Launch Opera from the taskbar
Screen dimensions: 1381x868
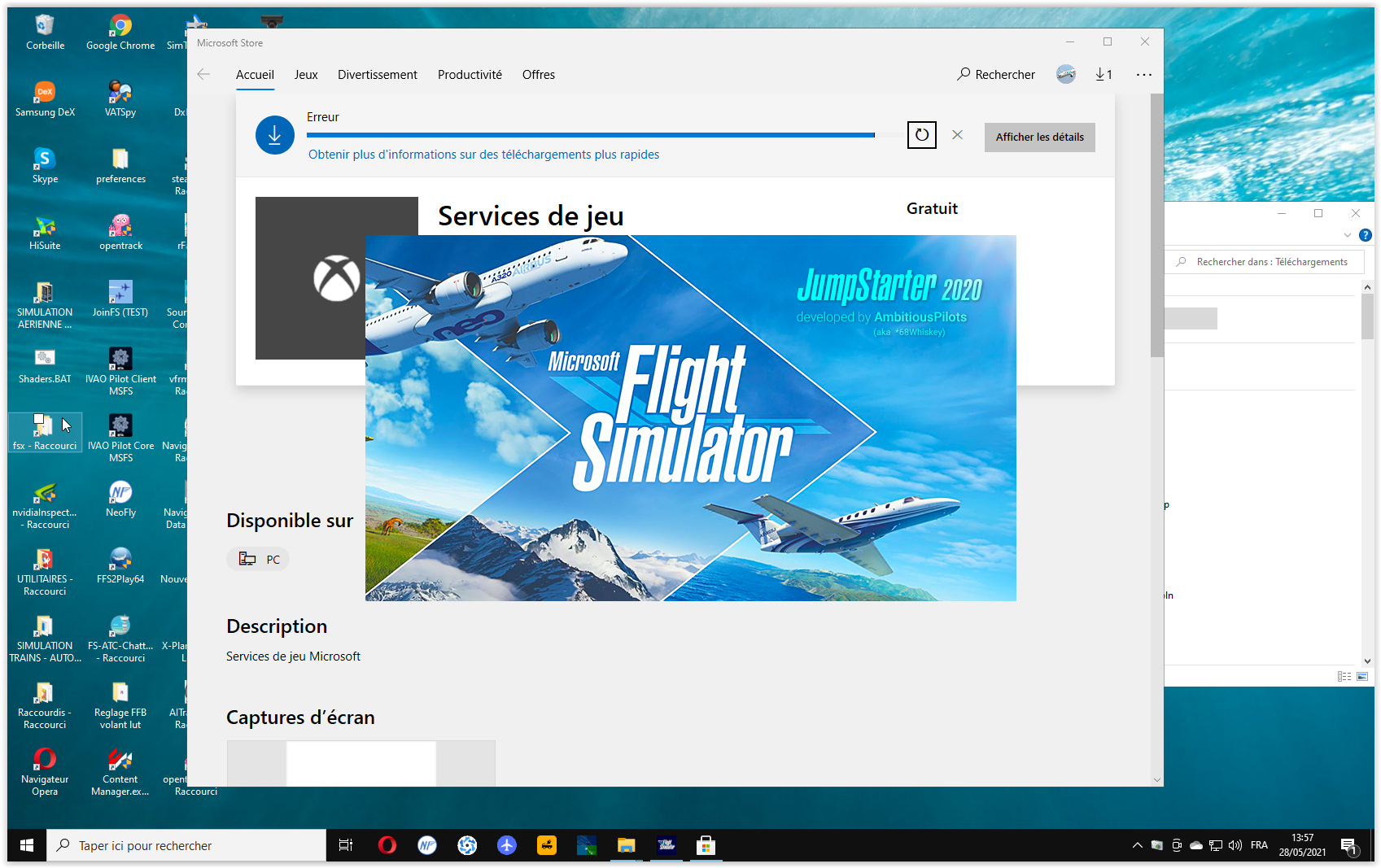point(387,845)
